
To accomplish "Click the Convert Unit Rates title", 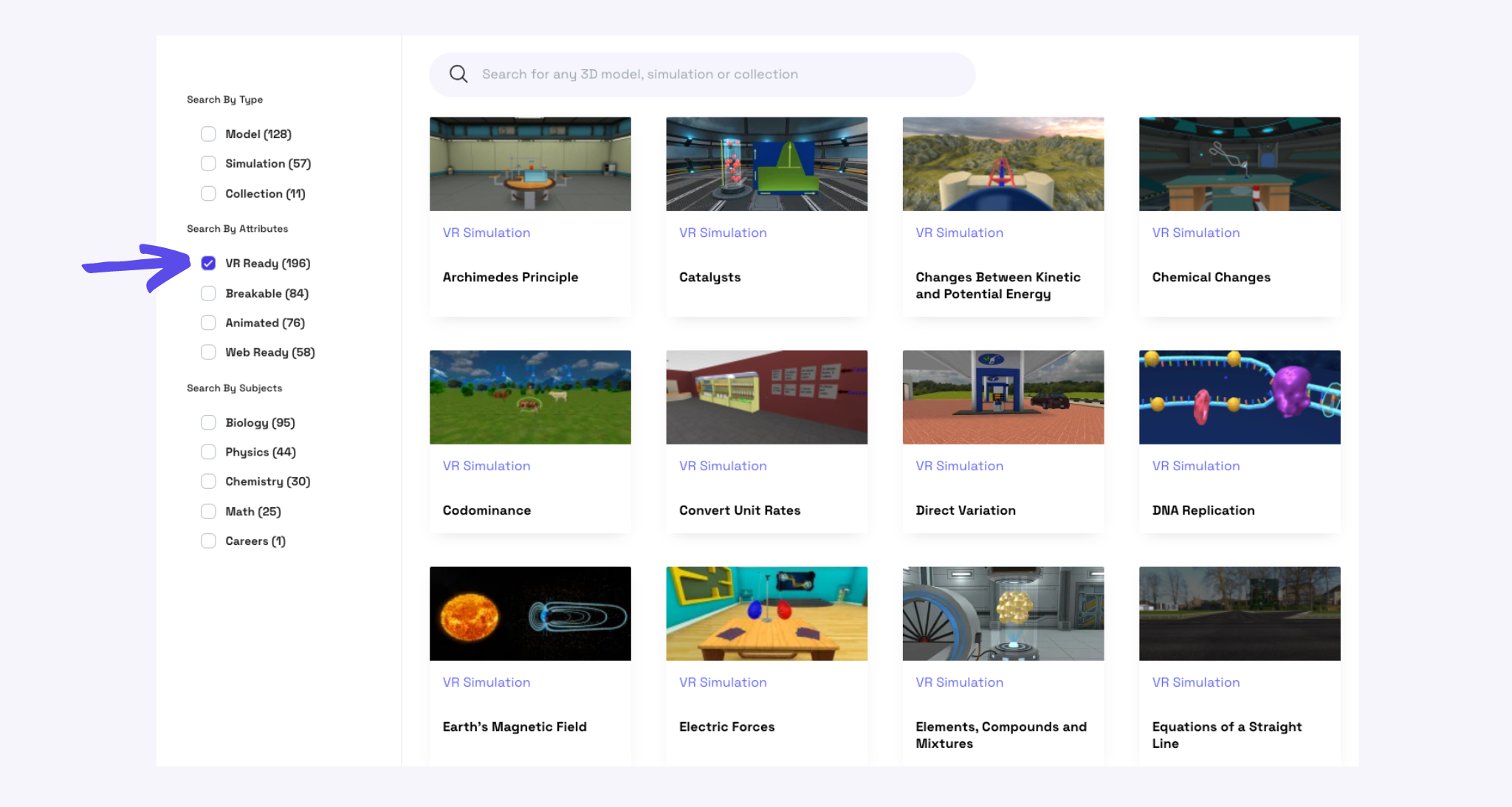I will pos(740,510).
